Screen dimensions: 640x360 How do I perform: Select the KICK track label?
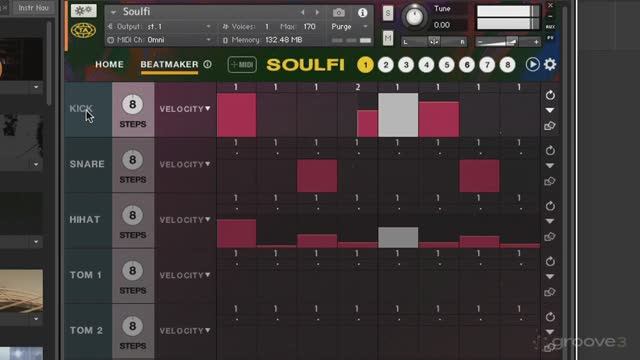click(81, 109)
